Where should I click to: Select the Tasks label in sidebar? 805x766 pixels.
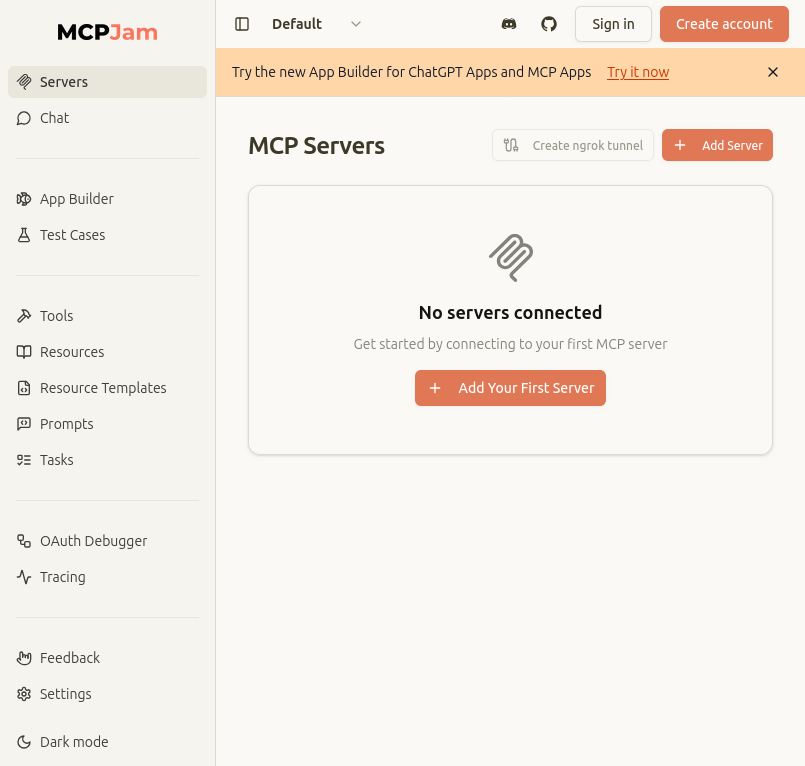[56, 460]
